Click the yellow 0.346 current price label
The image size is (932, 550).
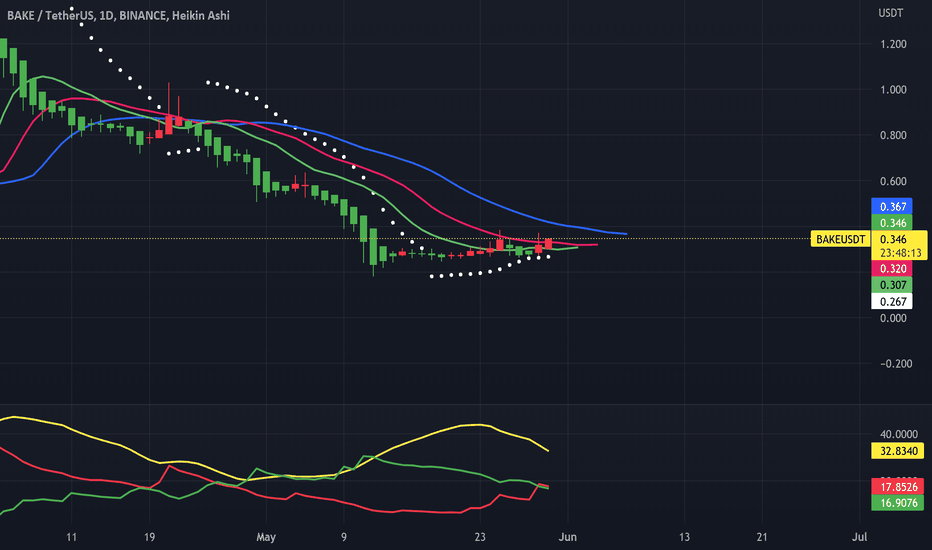(893, 240)
